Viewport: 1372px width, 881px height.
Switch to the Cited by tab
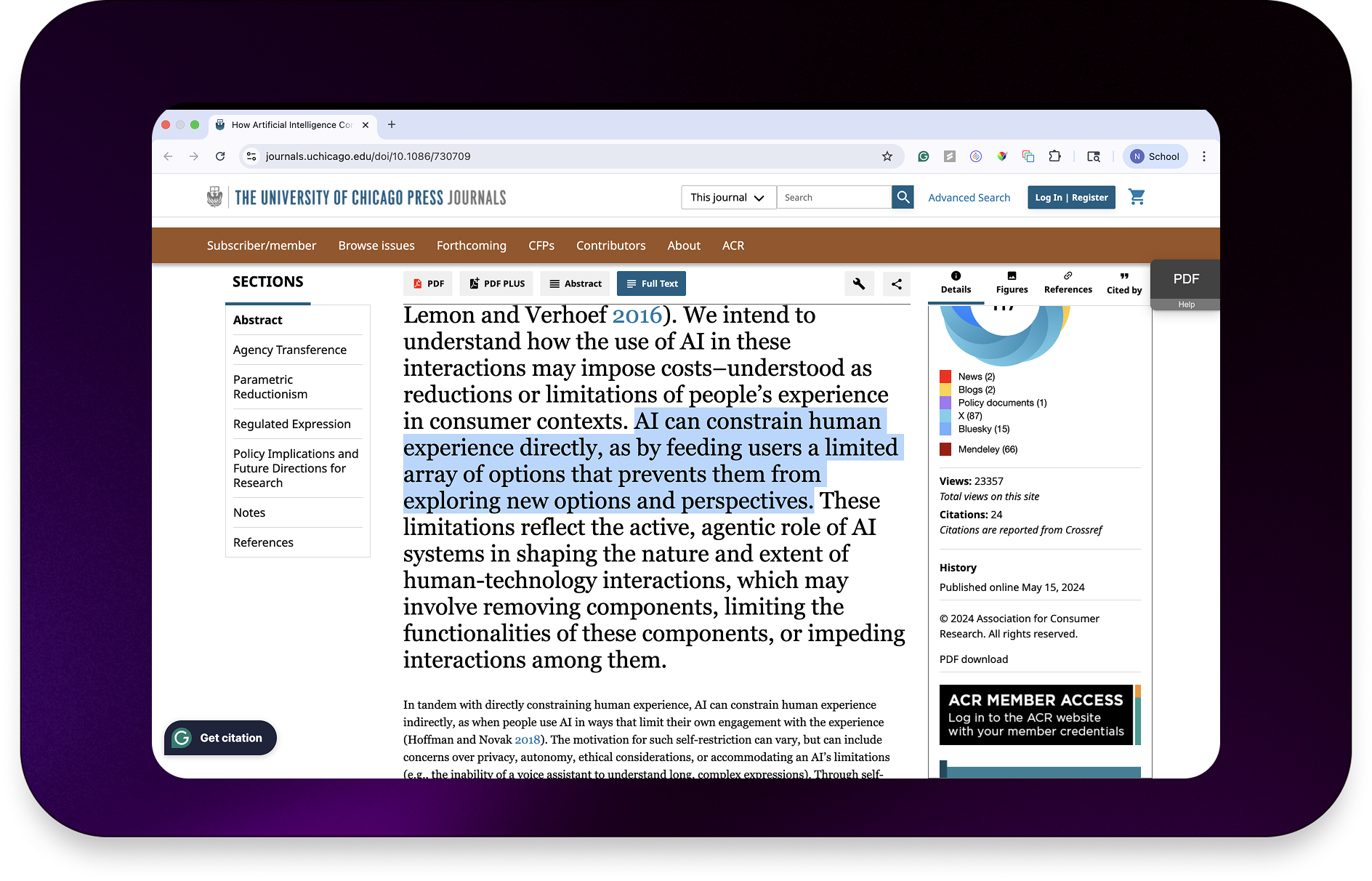point(1123,283)
